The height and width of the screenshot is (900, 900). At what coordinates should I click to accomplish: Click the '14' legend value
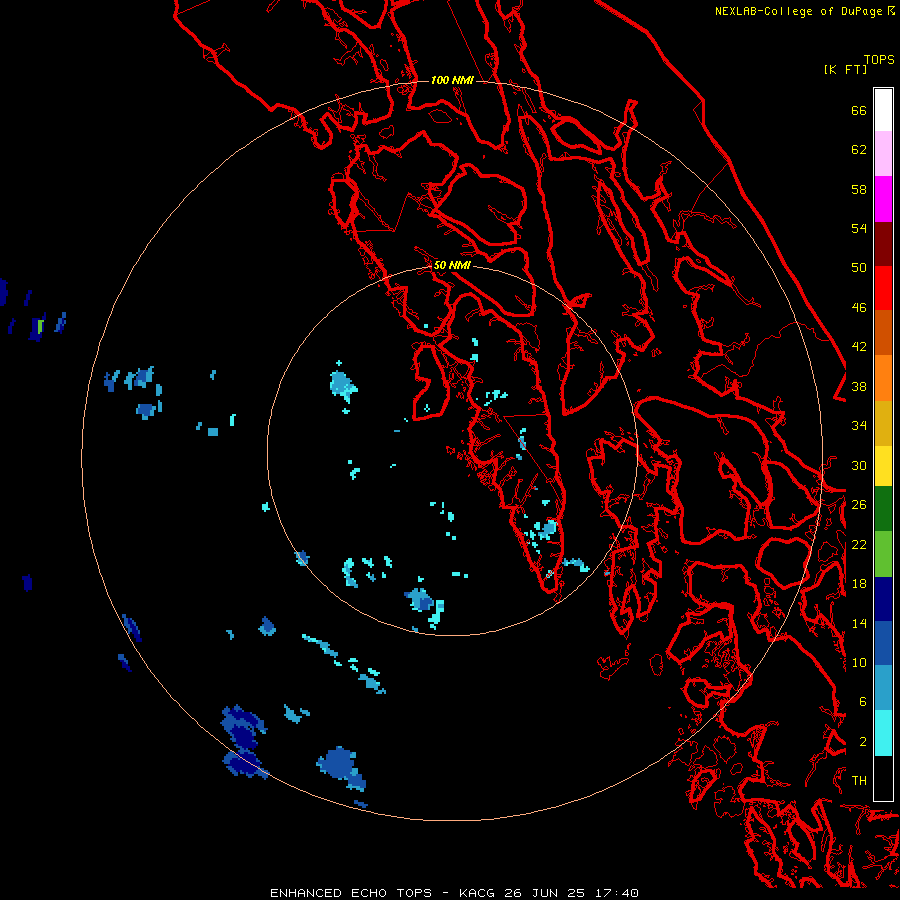[859, 623]
